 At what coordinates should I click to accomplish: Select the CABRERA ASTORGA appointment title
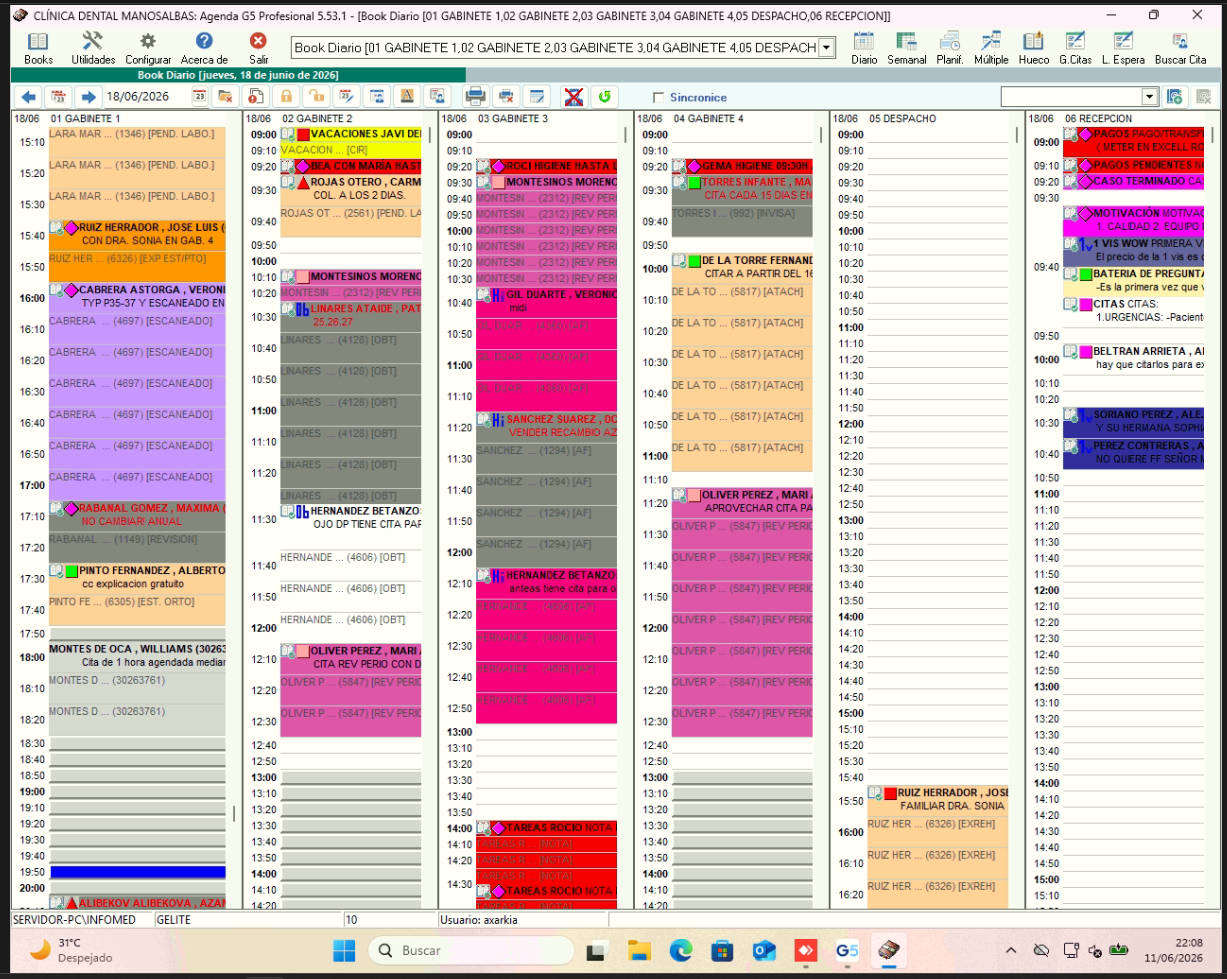click(x=152, y=290)
